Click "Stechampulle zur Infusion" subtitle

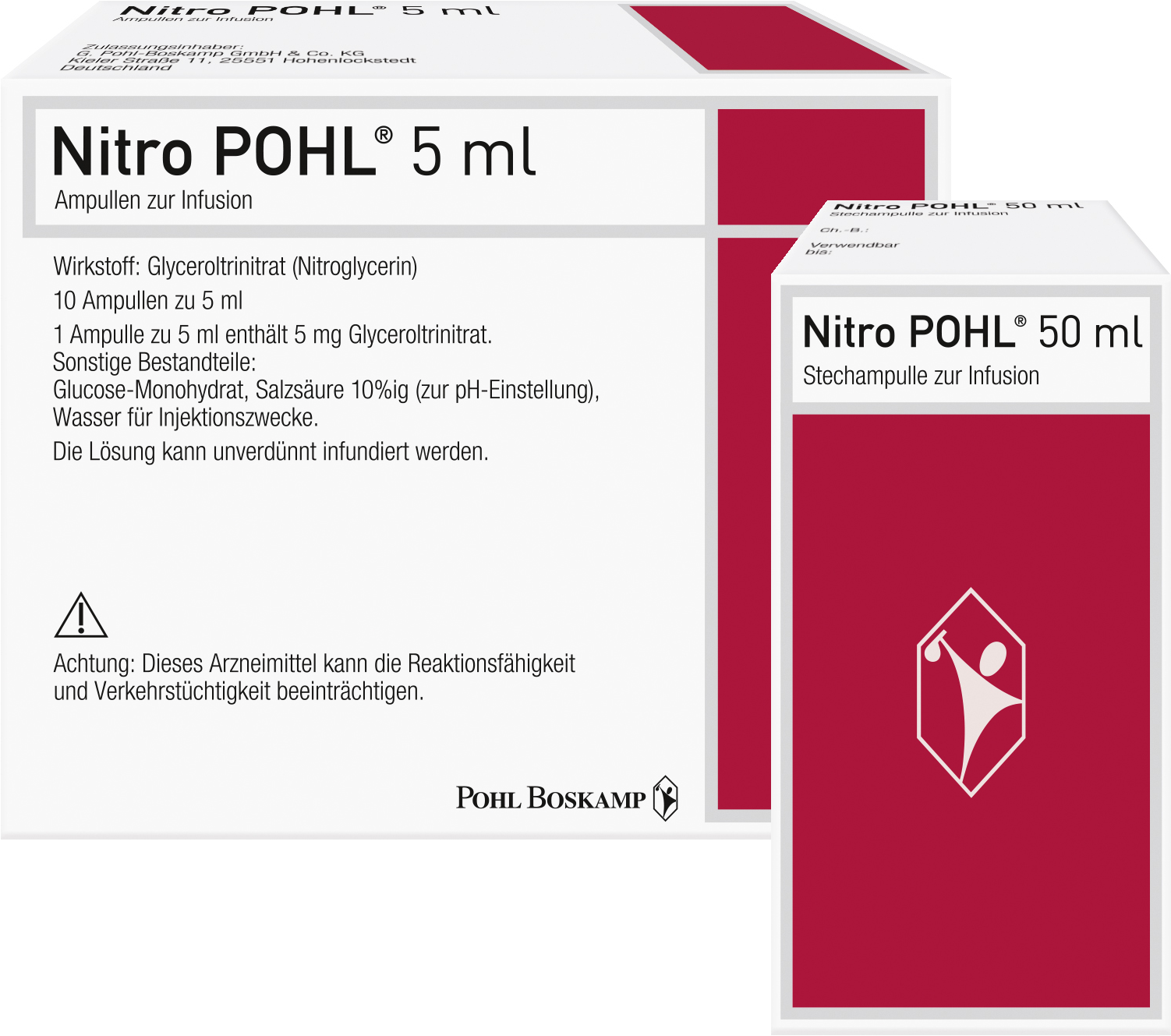[921, 376]
